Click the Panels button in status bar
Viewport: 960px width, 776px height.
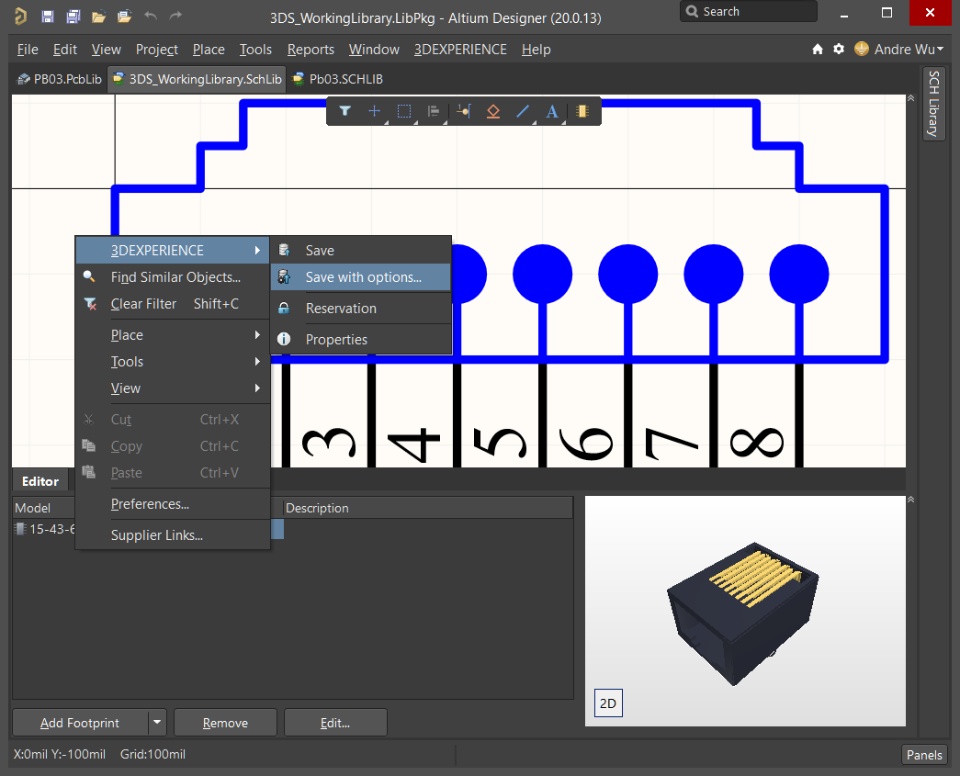point(924,755)
